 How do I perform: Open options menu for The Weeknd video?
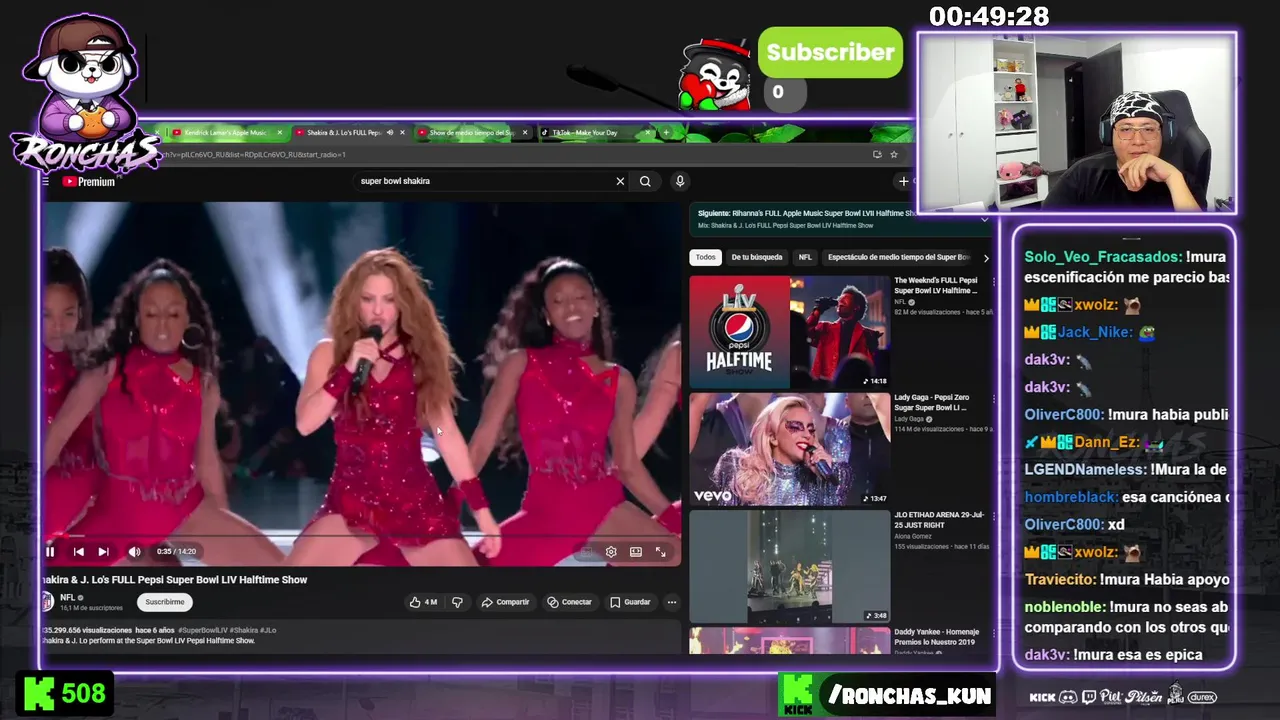coord(993,282)
